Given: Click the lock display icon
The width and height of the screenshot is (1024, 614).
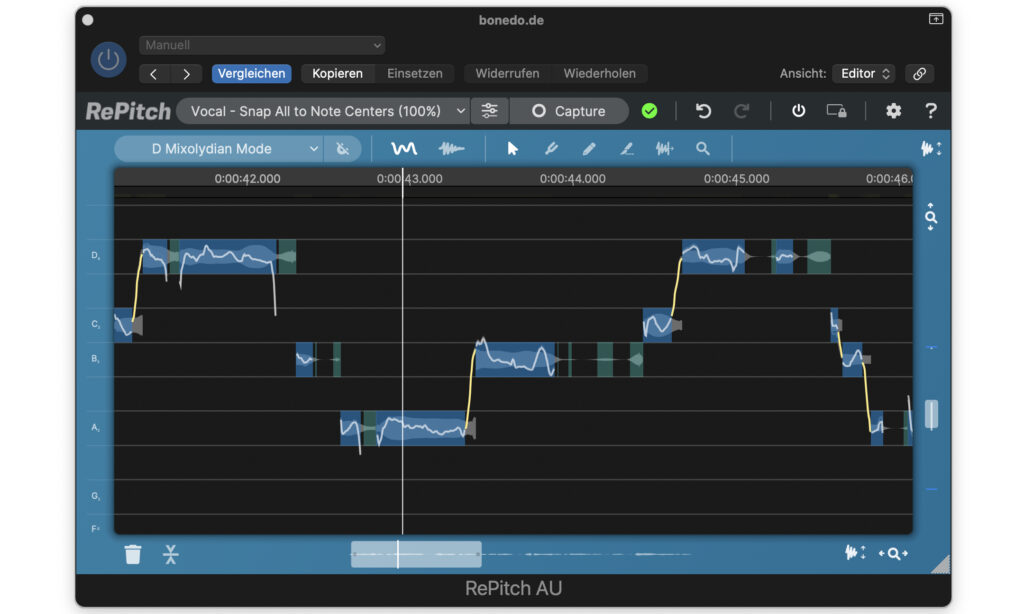Looking at the screenshot, I should [837, 111].
